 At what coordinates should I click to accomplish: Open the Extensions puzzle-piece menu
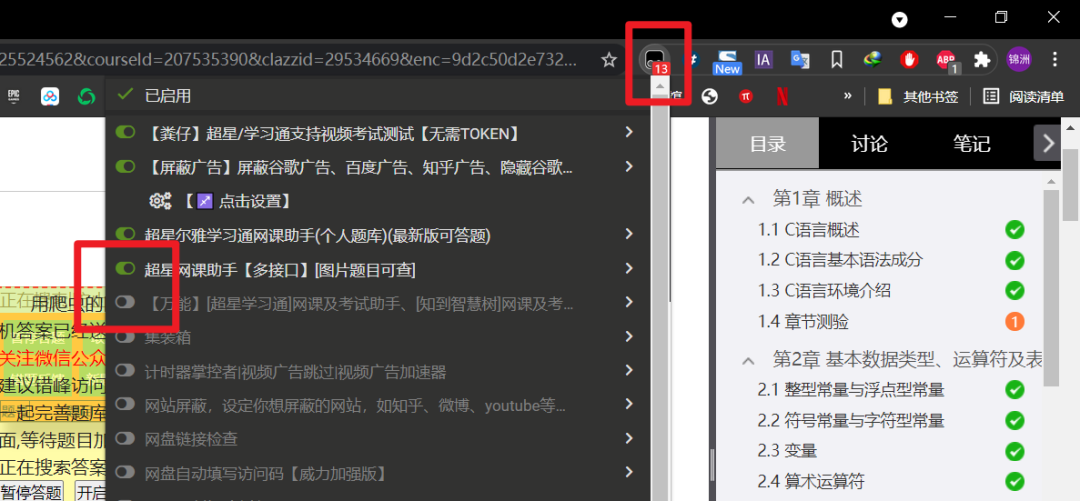[982, 60]
